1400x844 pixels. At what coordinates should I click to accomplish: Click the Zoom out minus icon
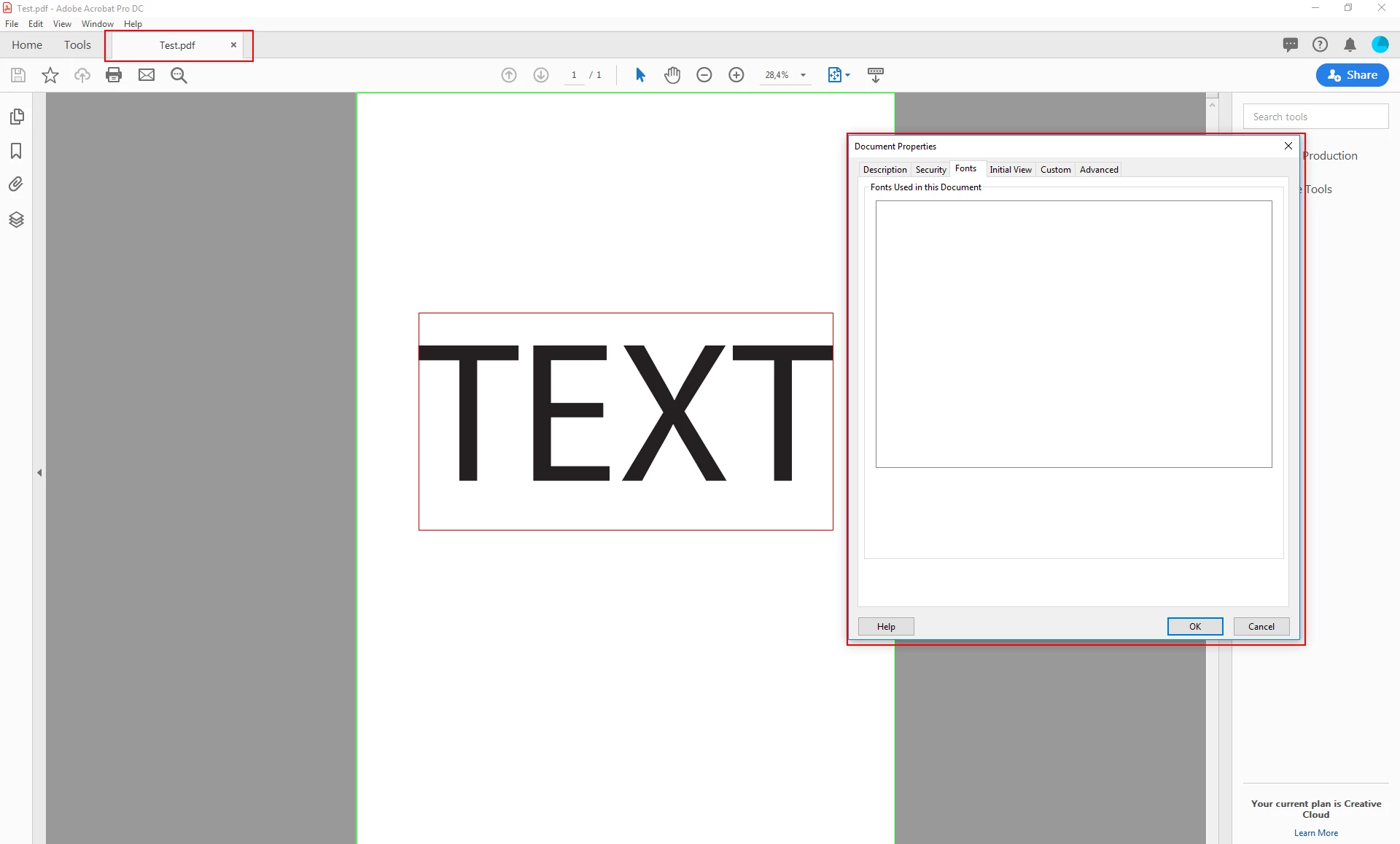tap(704, 75)
